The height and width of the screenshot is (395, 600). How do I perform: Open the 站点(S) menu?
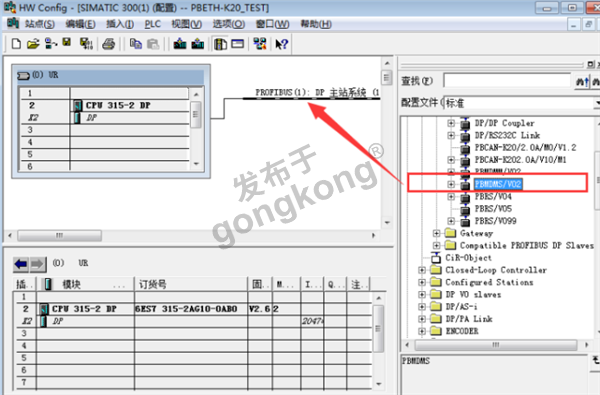(39, 24)
